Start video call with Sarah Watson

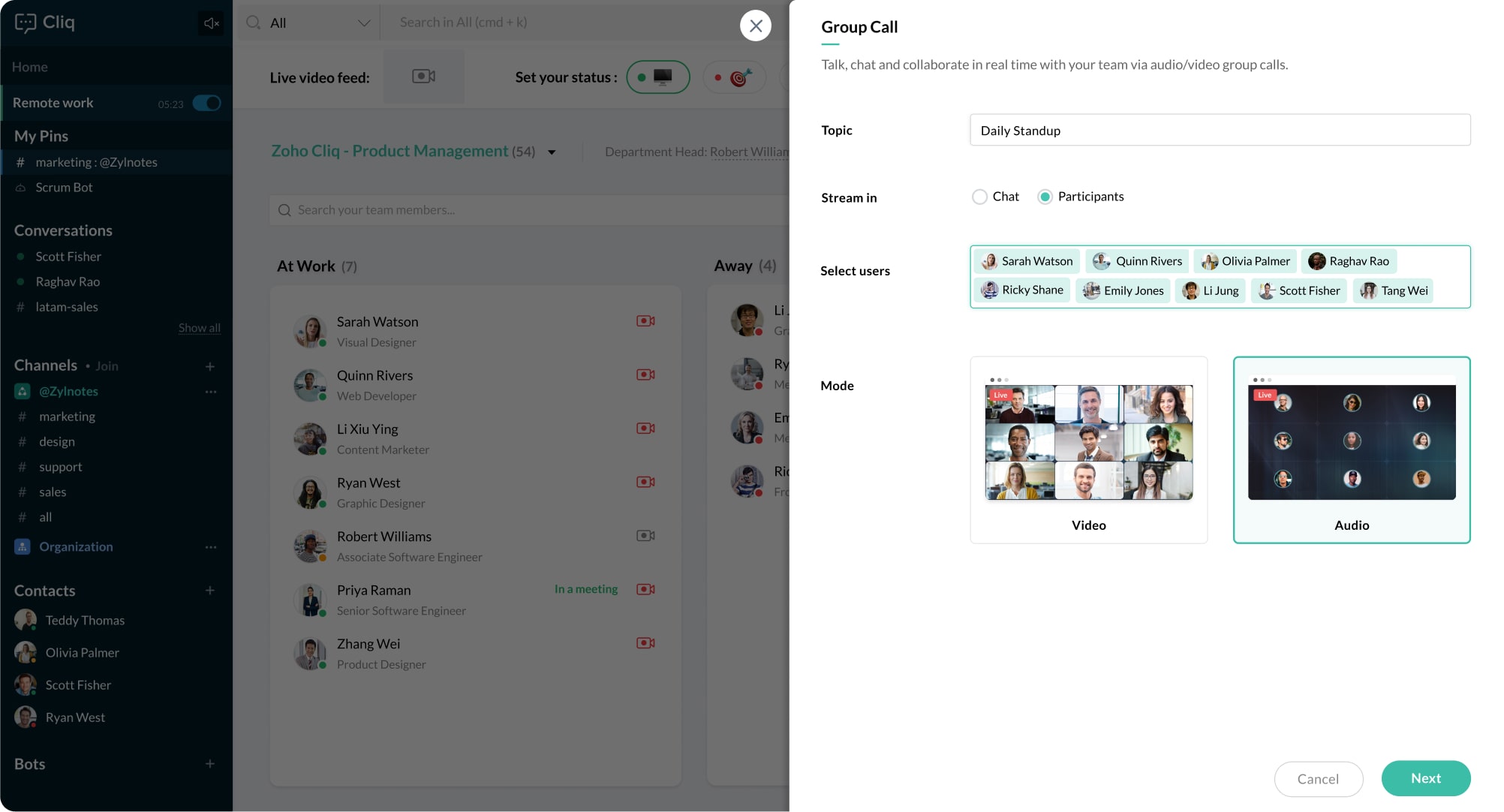(645, 321)
